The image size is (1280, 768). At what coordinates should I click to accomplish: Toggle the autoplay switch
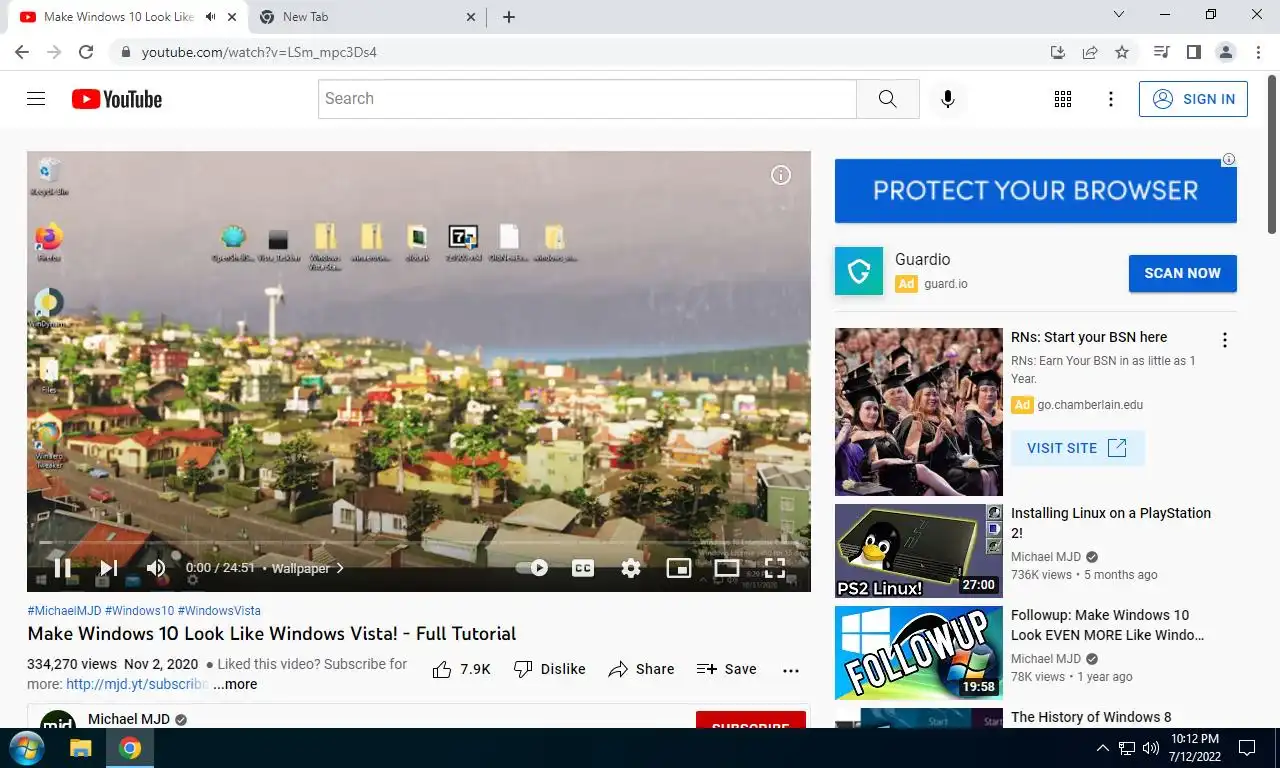pyautogui.click(x=533, y=568)
